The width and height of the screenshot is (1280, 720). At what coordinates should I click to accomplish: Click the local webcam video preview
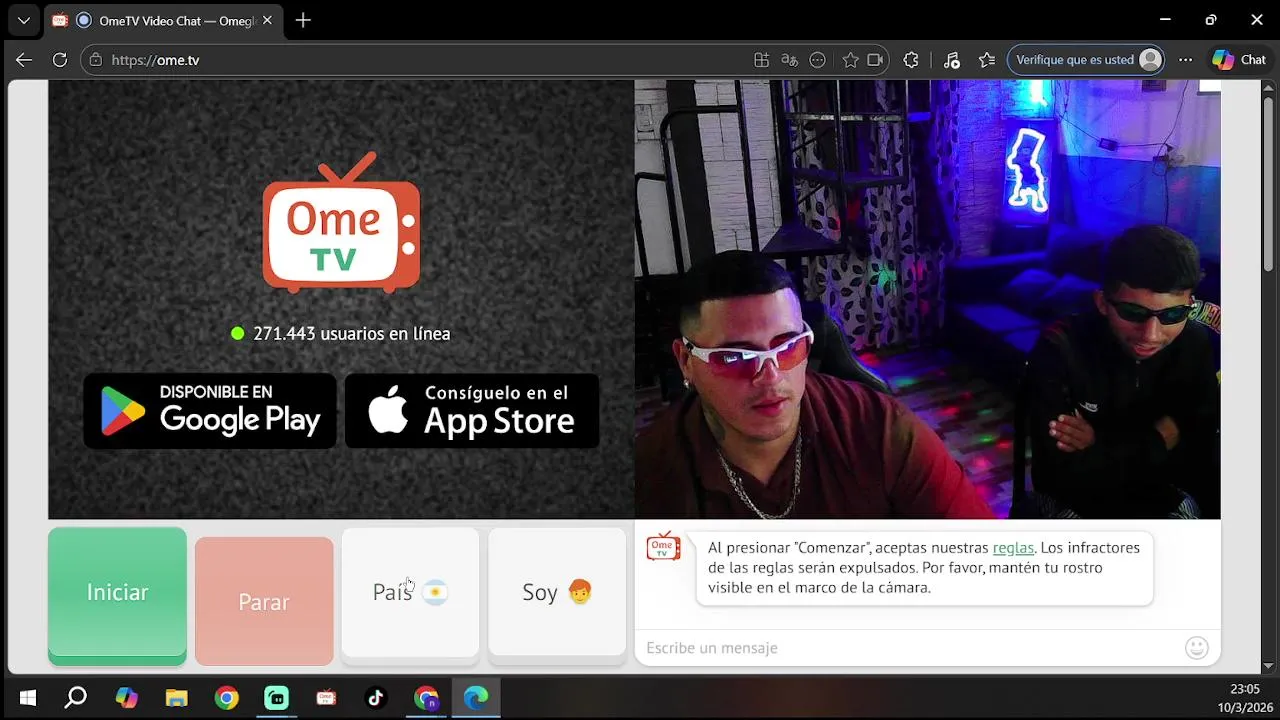927,299
